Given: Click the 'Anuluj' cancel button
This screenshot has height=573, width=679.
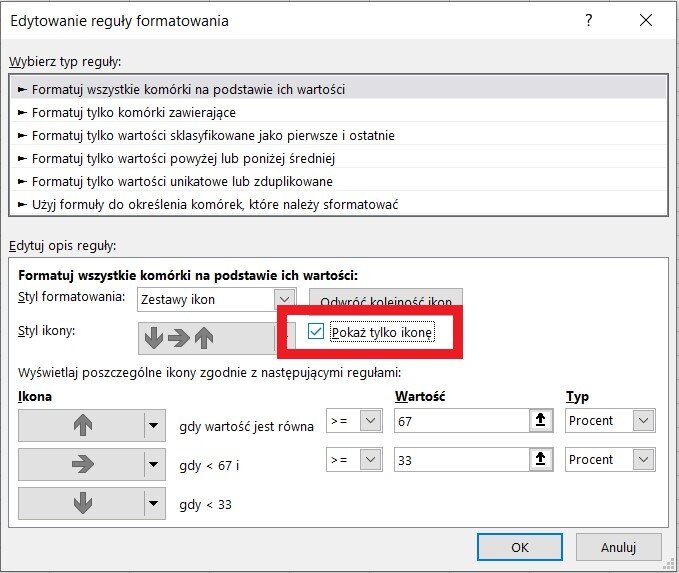Looking at the screenshot, I should [618, 547].
